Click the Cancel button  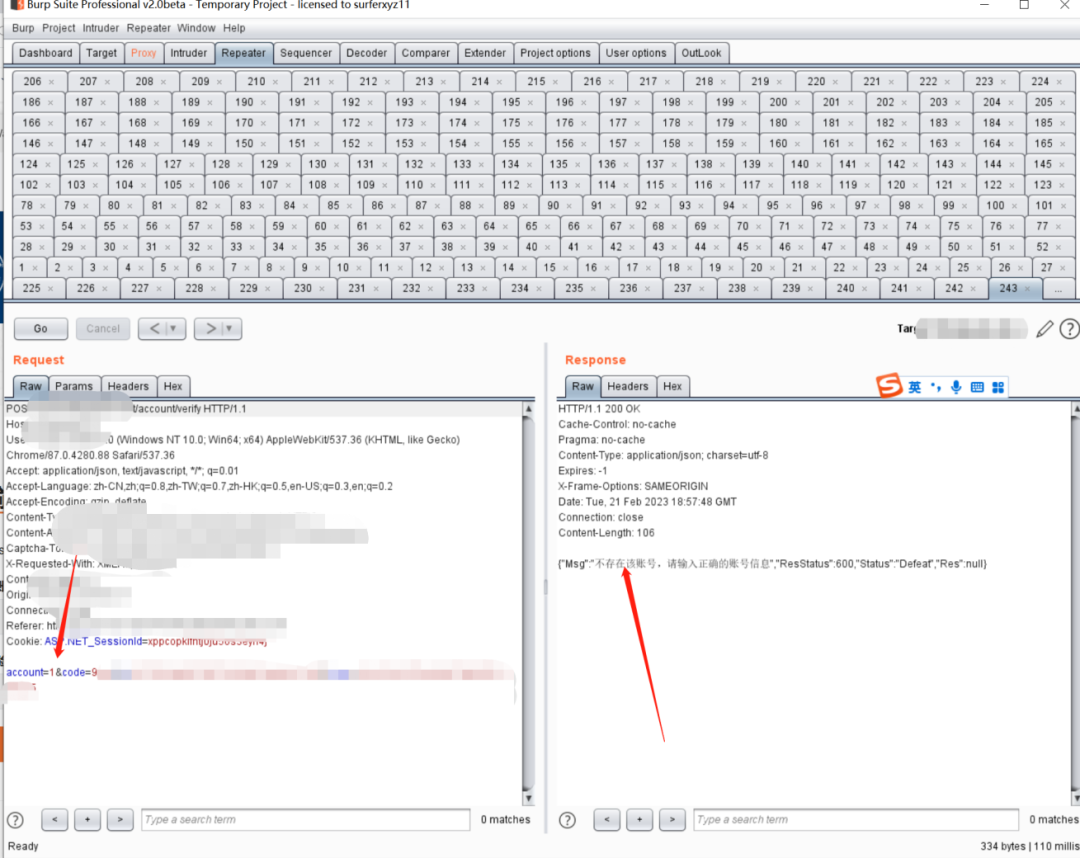tap(103, 329)
